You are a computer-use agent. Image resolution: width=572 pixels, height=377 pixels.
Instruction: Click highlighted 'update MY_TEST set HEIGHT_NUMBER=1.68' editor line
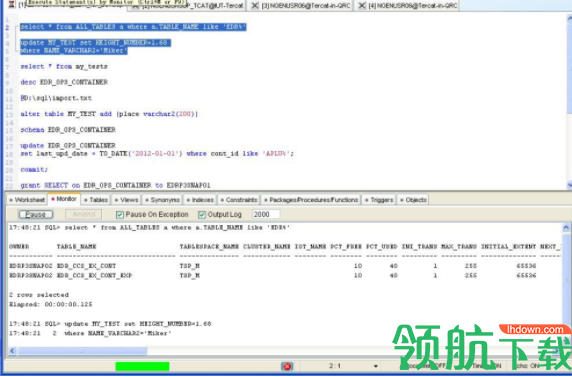pyautogui.click(x=95, y=43)
